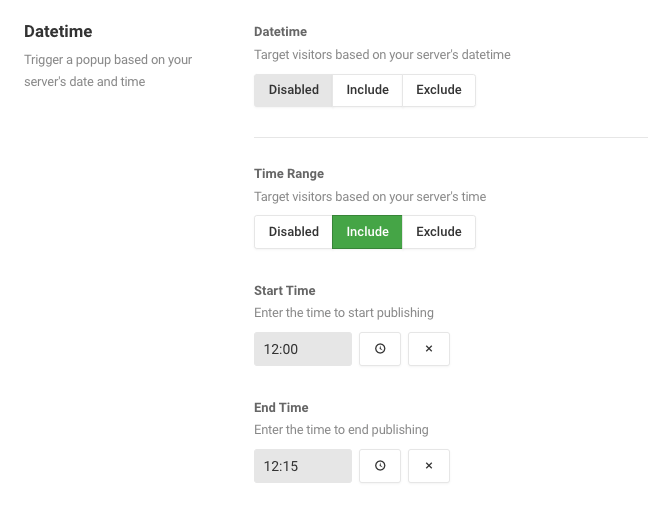Image resolution: width=648 pixels, height=509 pixels.
Task: Click the small Datetime label above the buttons
Action: click(x=281, y=31)
